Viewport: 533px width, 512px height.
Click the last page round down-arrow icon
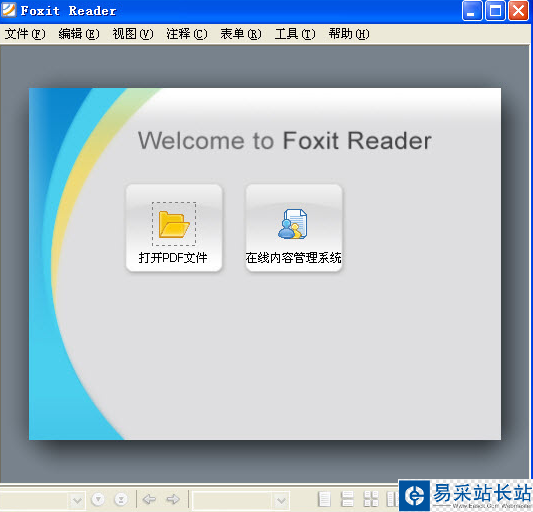[121, 499]
